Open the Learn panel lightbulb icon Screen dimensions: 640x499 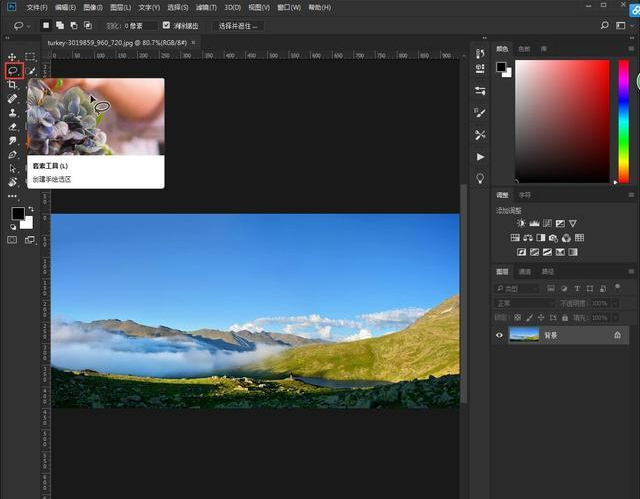[x=480, y=178]
